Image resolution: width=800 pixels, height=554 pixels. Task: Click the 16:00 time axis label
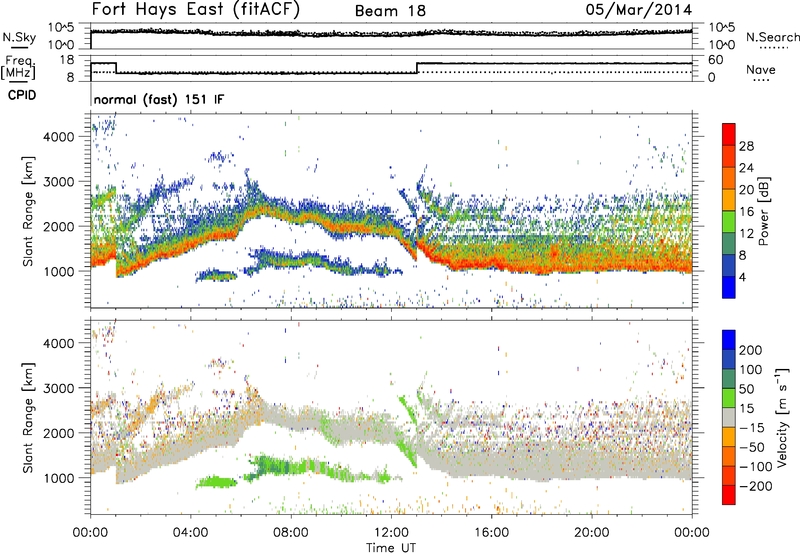pos(491,533)
